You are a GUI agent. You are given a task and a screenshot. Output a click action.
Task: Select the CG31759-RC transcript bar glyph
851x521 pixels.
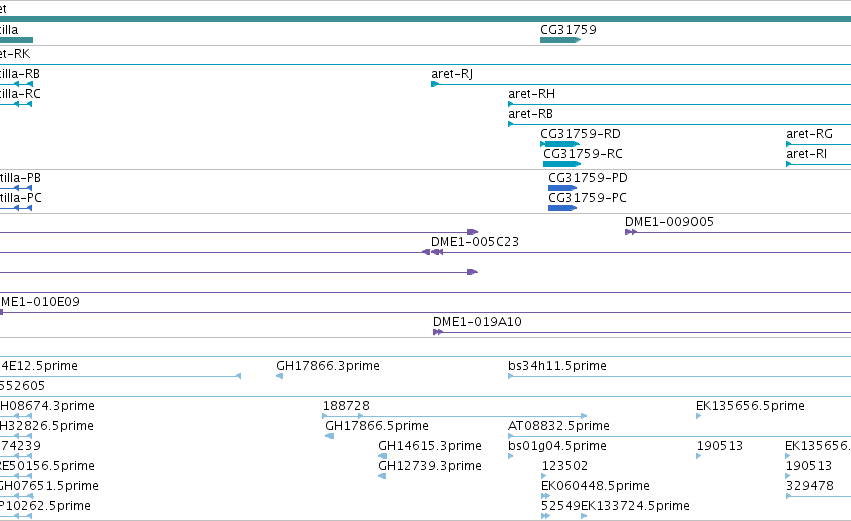562,164
